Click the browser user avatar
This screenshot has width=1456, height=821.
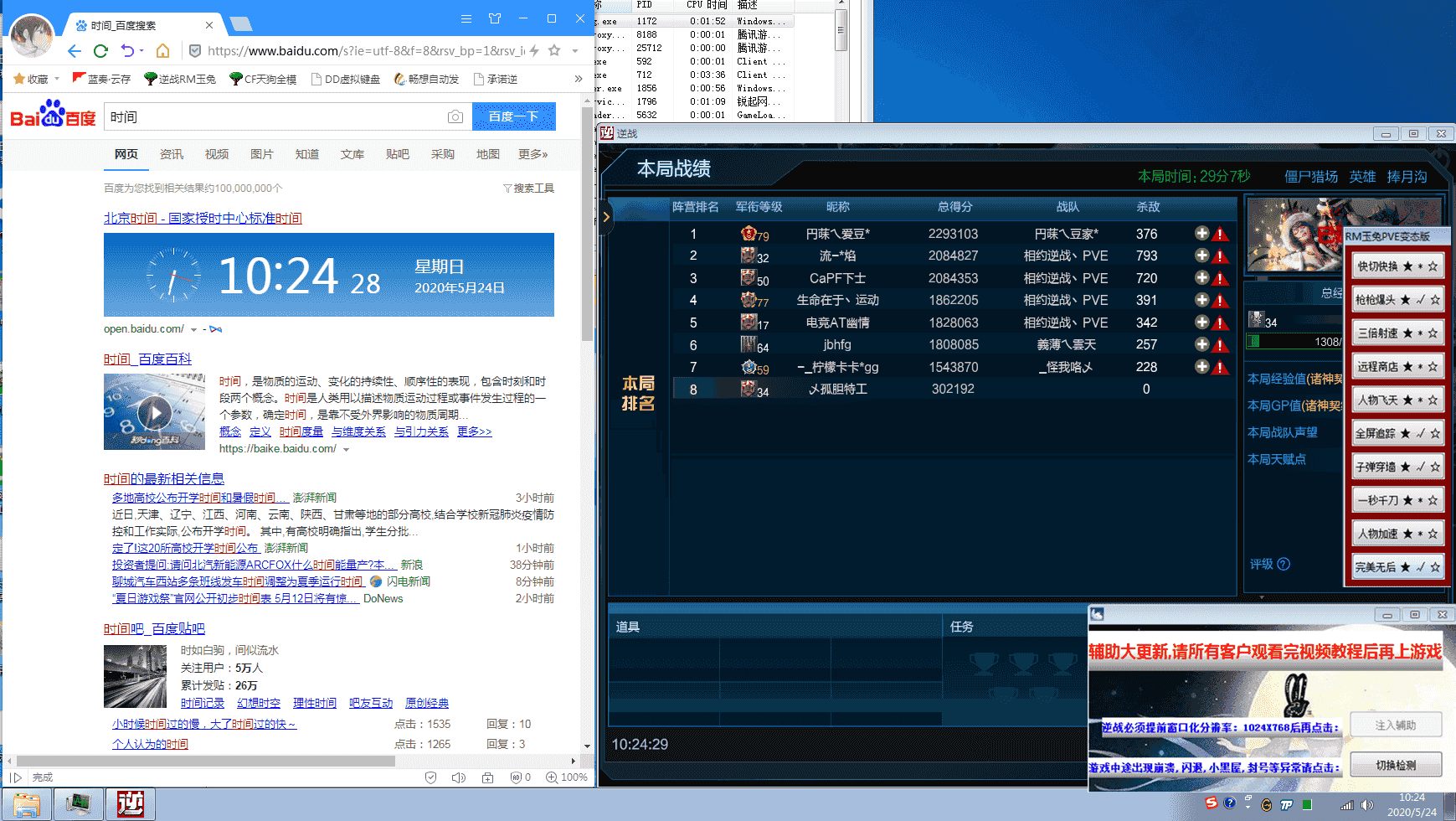[33, 35]
